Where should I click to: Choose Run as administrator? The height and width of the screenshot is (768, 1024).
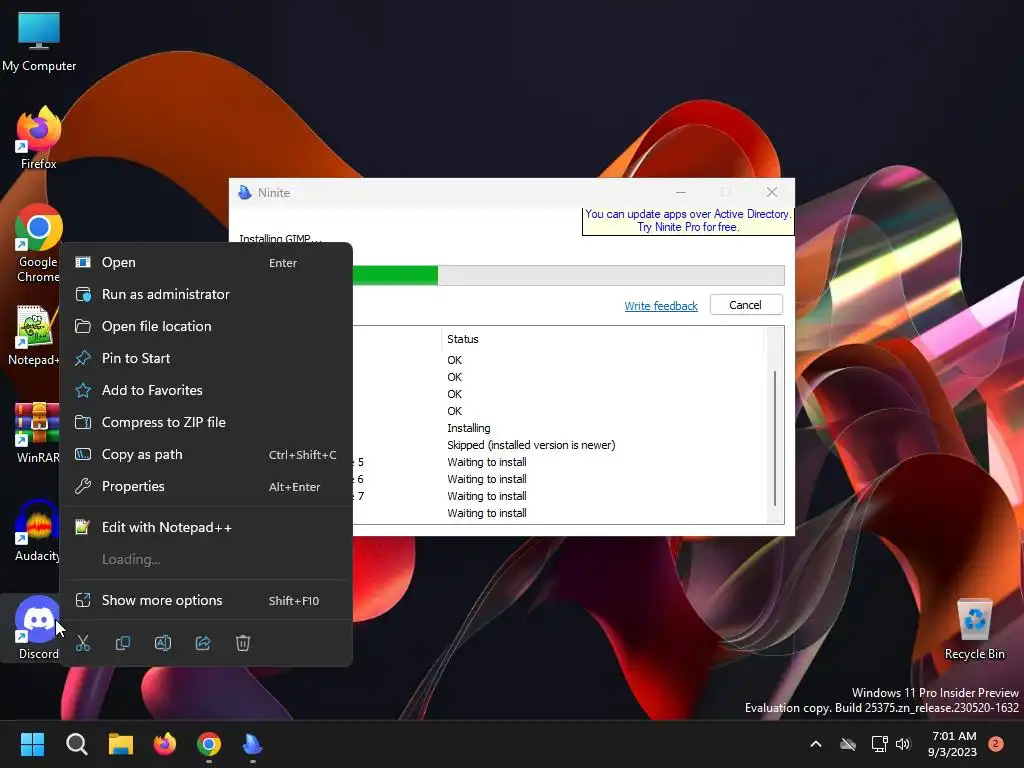[x=206, y=295]
